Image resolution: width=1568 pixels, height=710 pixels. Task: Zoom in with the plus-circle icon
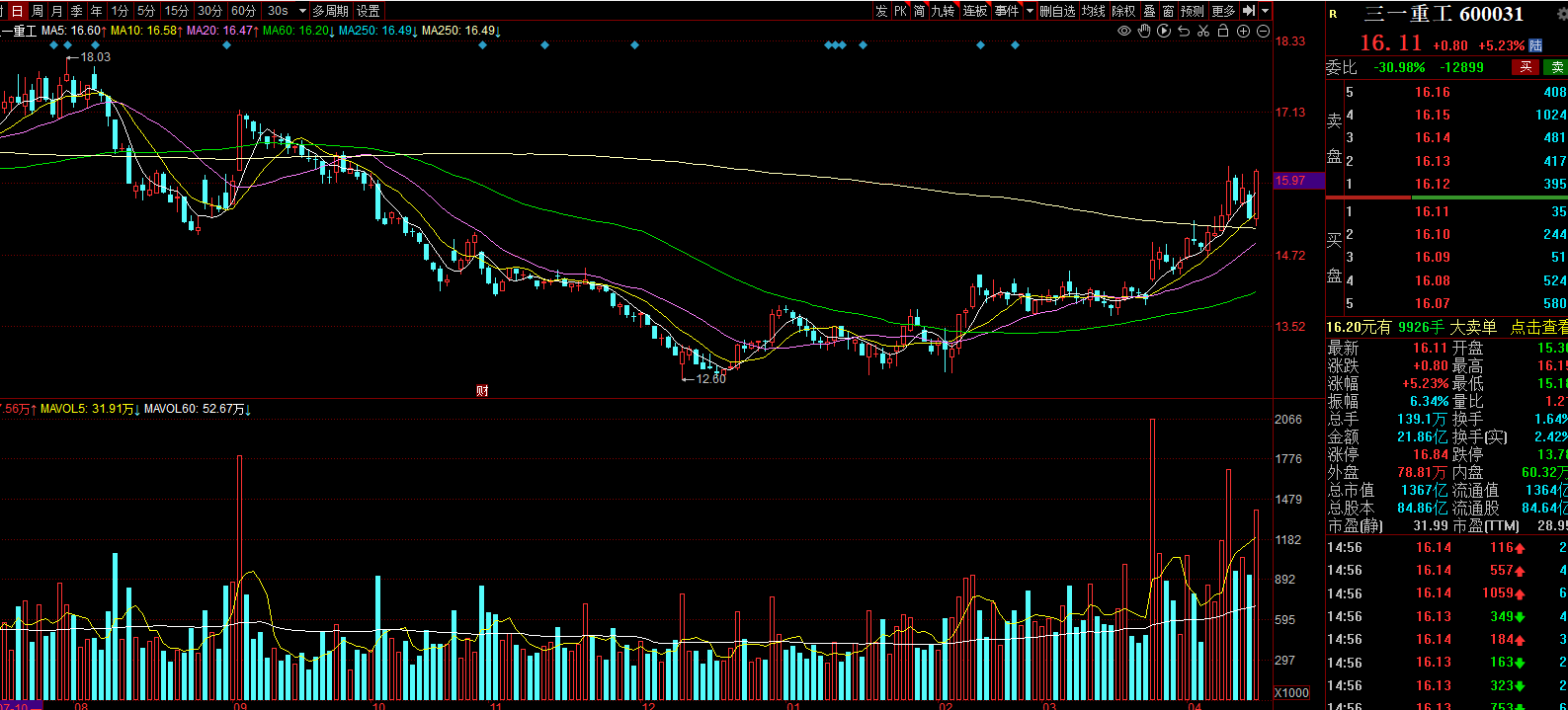1243,31
